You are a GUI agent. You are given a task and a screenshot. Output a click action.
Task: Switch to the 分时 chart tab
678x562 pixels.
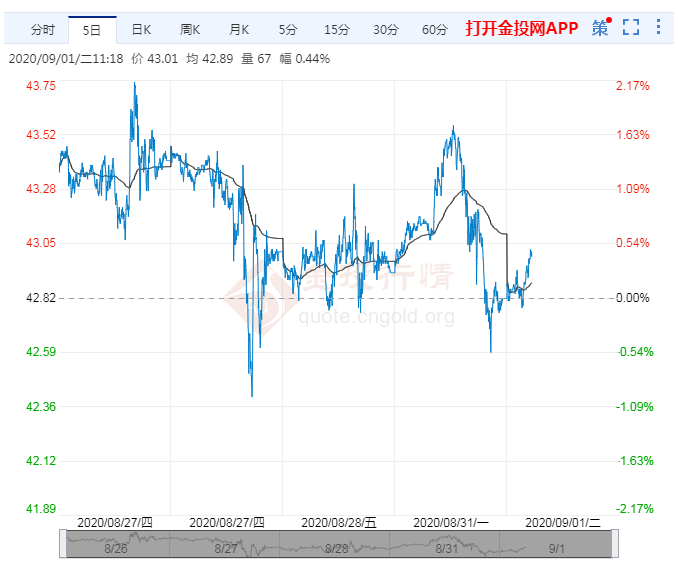coord(43,30)
